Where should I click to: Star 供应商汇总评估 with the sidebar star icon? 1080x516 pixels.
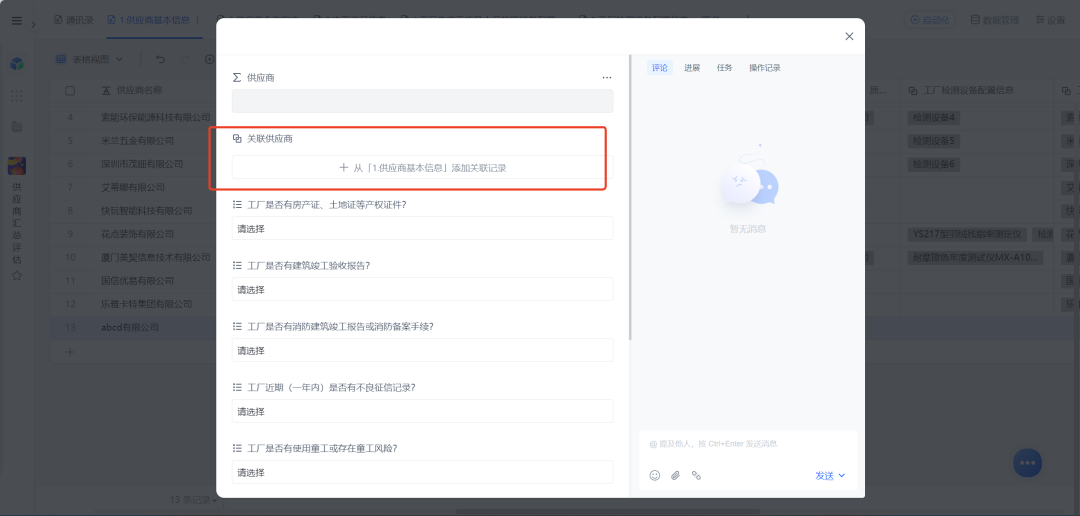click(x=17, y=275)
